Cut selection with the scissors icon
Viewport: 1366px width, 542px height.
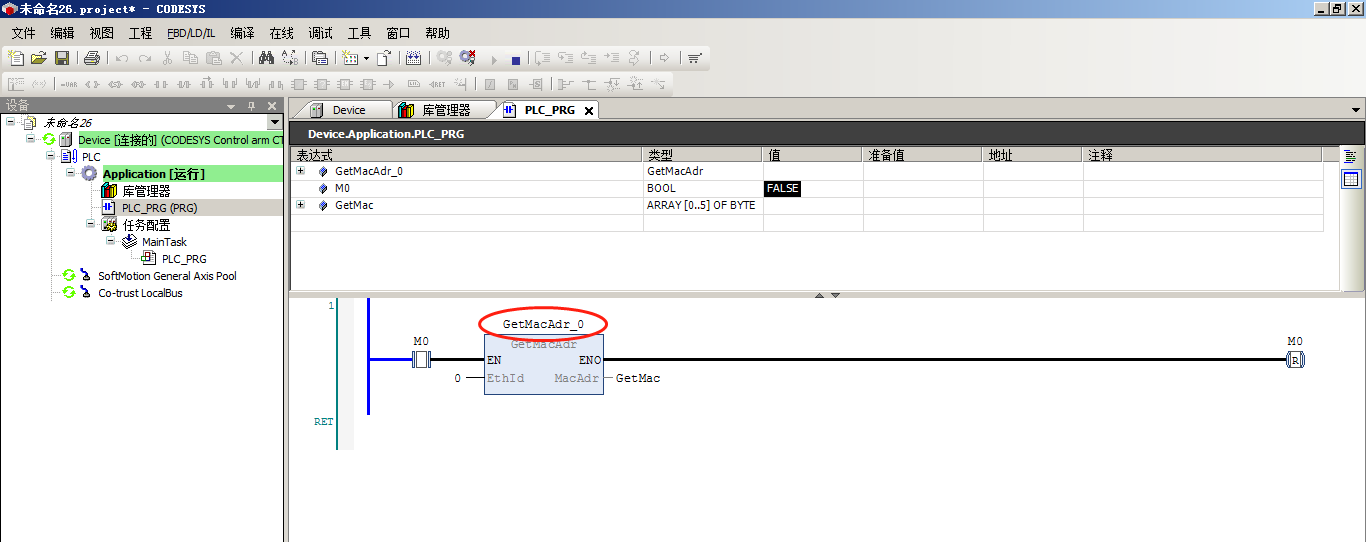pyautogui.click(x=167, y=58)
